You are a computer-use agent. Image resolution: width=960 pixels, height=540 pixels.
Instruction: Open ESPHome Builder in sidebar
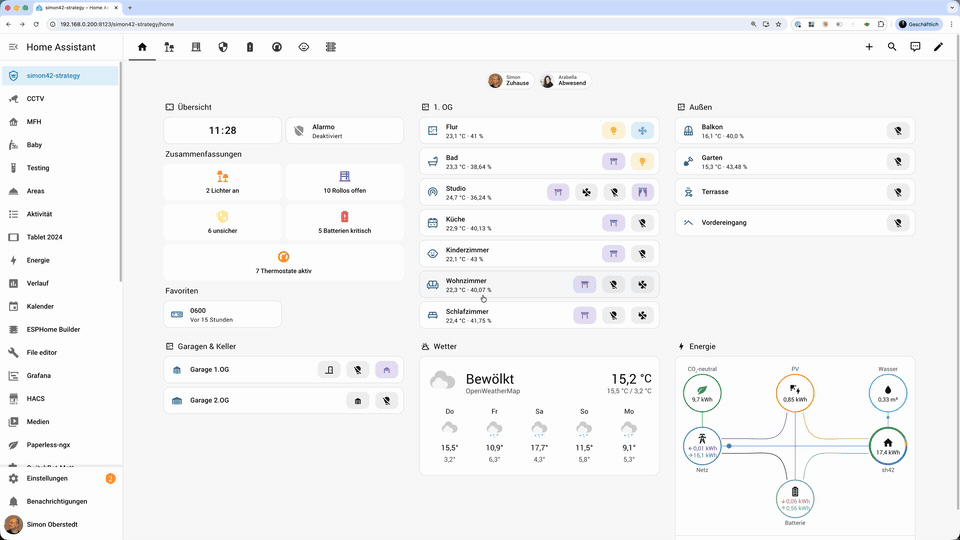click(x=60, y=329)
